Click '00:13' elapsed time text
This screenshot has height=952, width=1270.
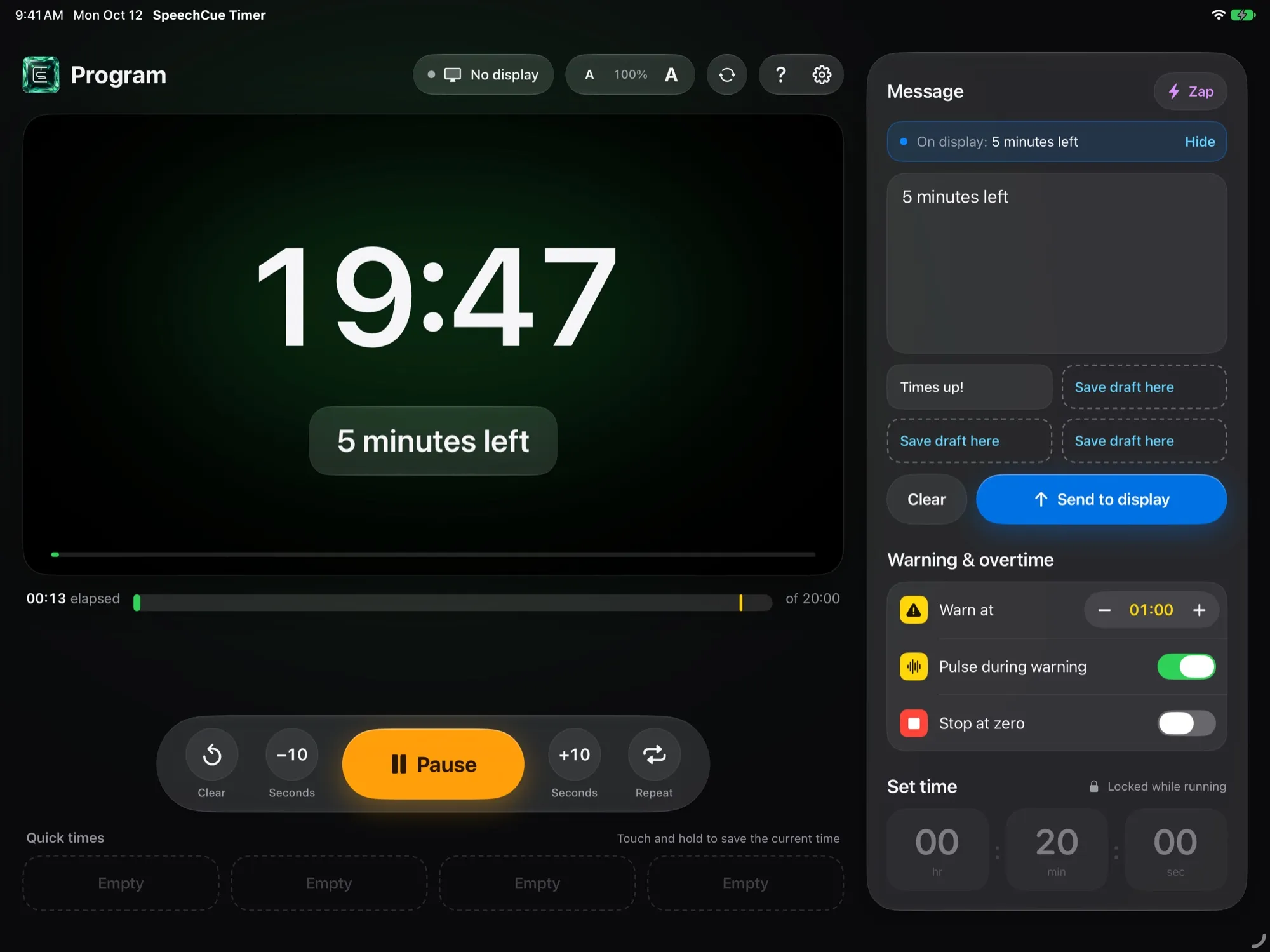[46, 598]
